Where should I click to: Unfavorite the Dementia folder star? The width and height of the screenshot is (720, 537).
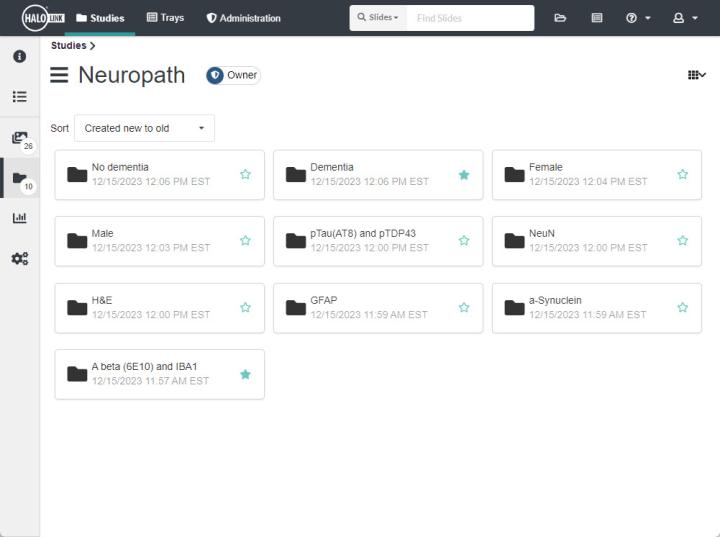point(464,174)
